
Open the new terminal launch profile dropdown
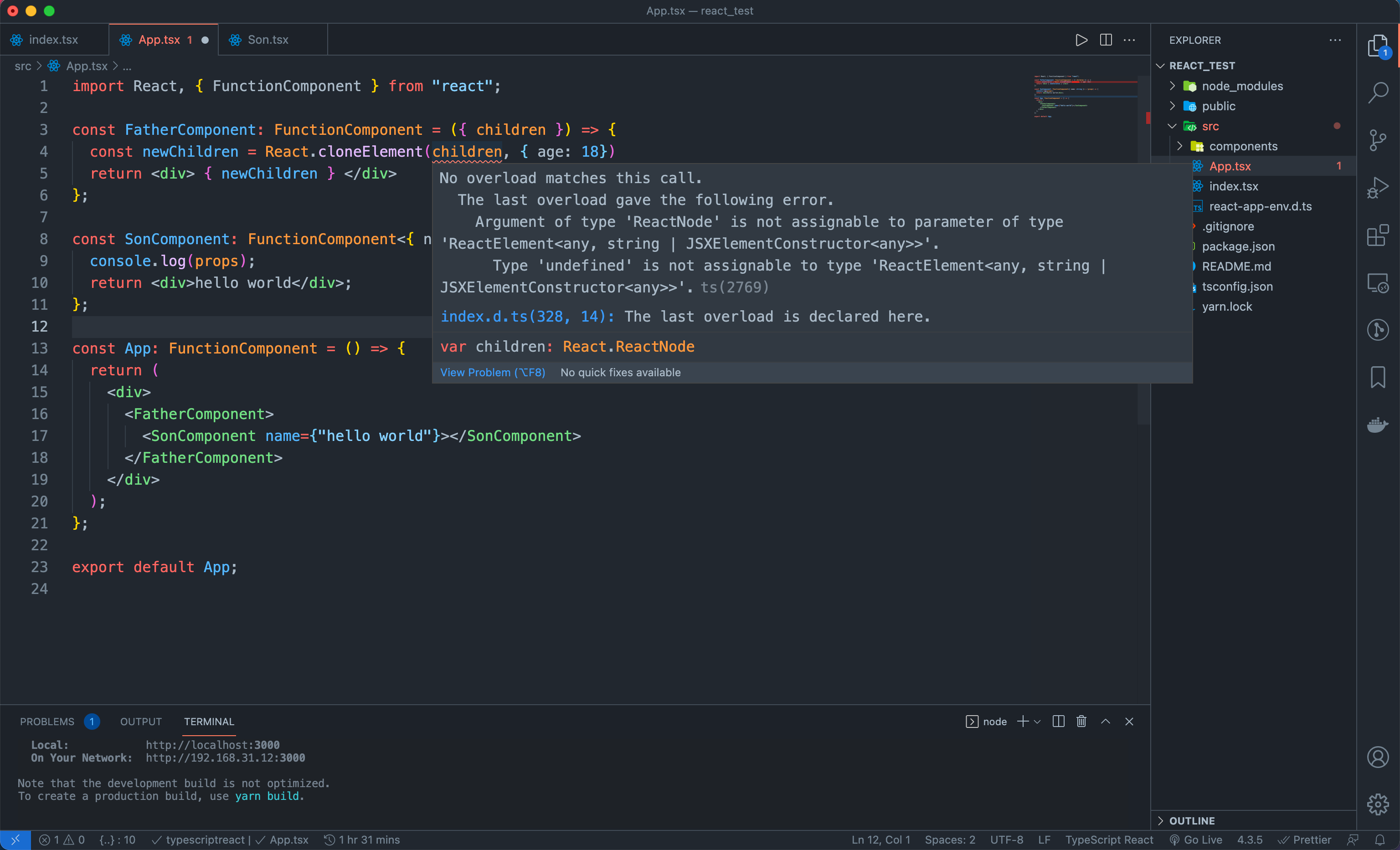click(1038, 722)
